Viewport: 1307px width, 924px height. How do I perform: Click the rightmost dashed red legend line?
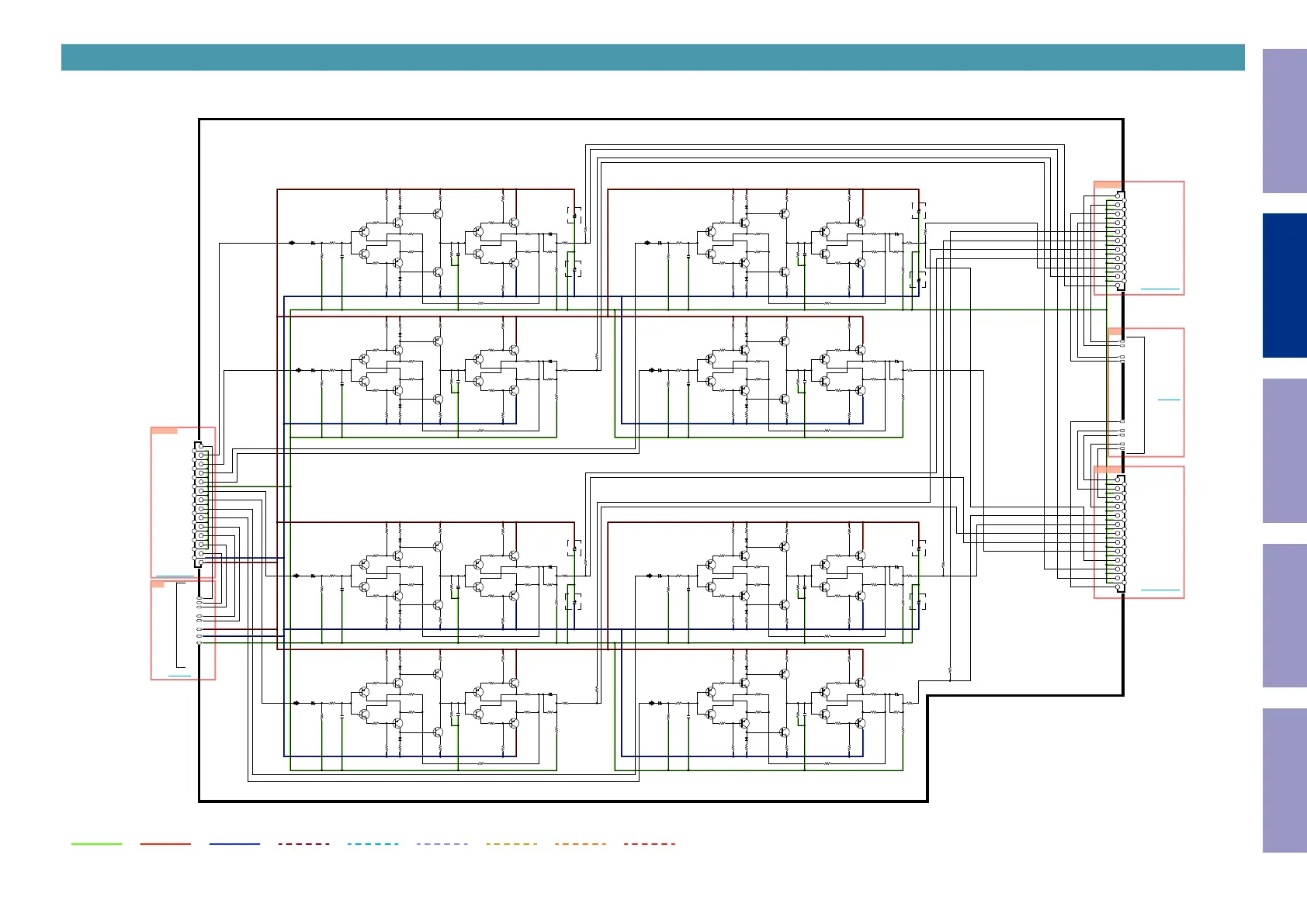[x=650, y=844]
